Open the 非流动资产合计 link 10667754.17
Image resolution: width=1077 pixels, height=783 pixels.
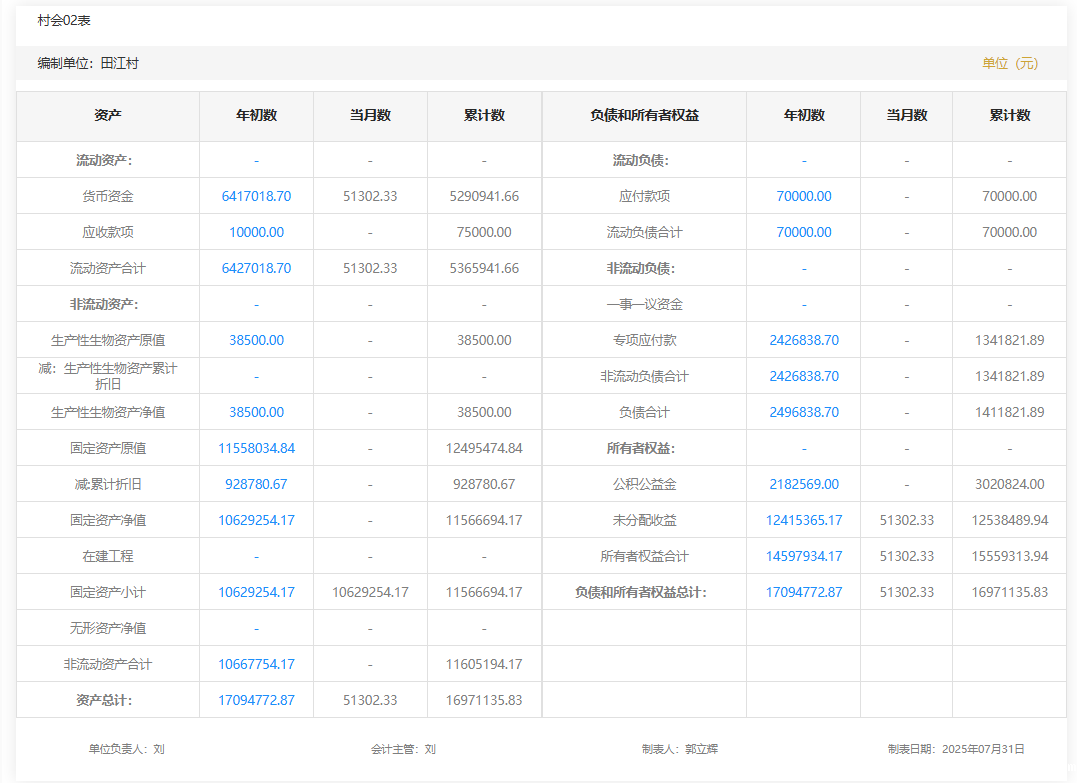[256, 664]
